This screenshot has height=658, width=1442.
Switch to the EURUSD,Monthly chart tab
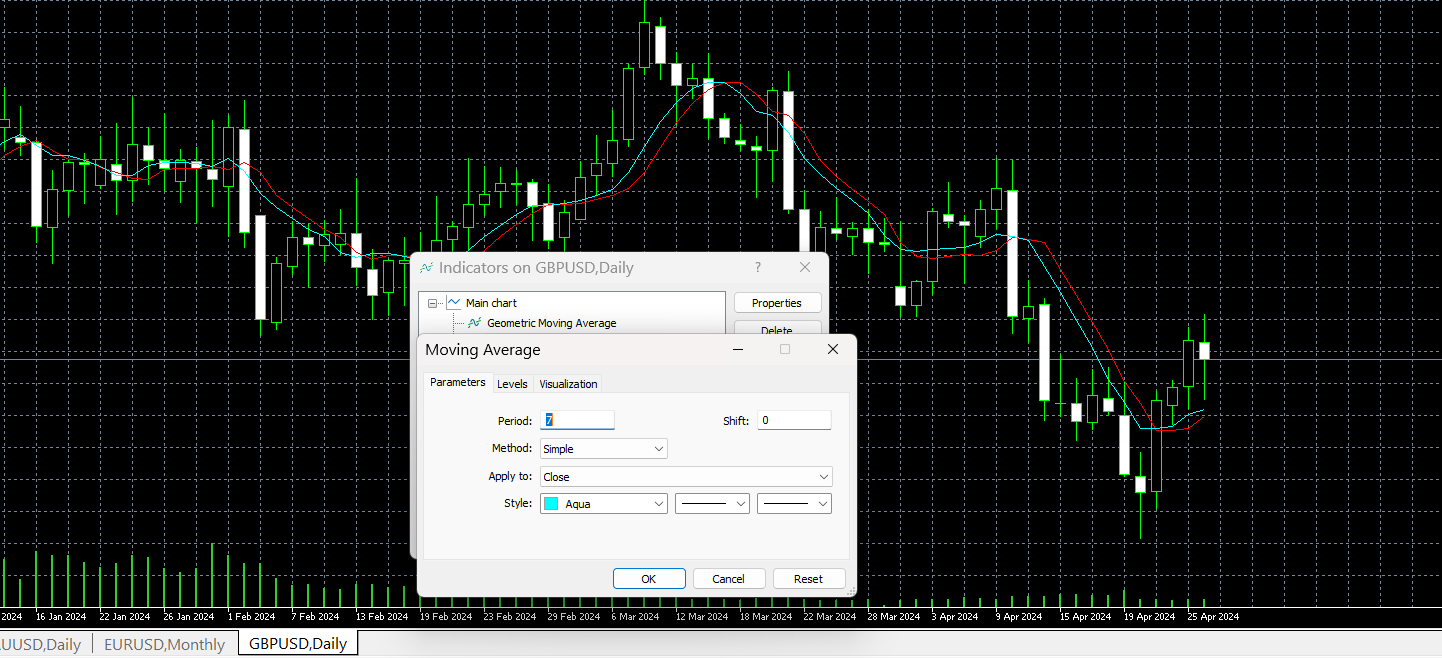(164, 644)
